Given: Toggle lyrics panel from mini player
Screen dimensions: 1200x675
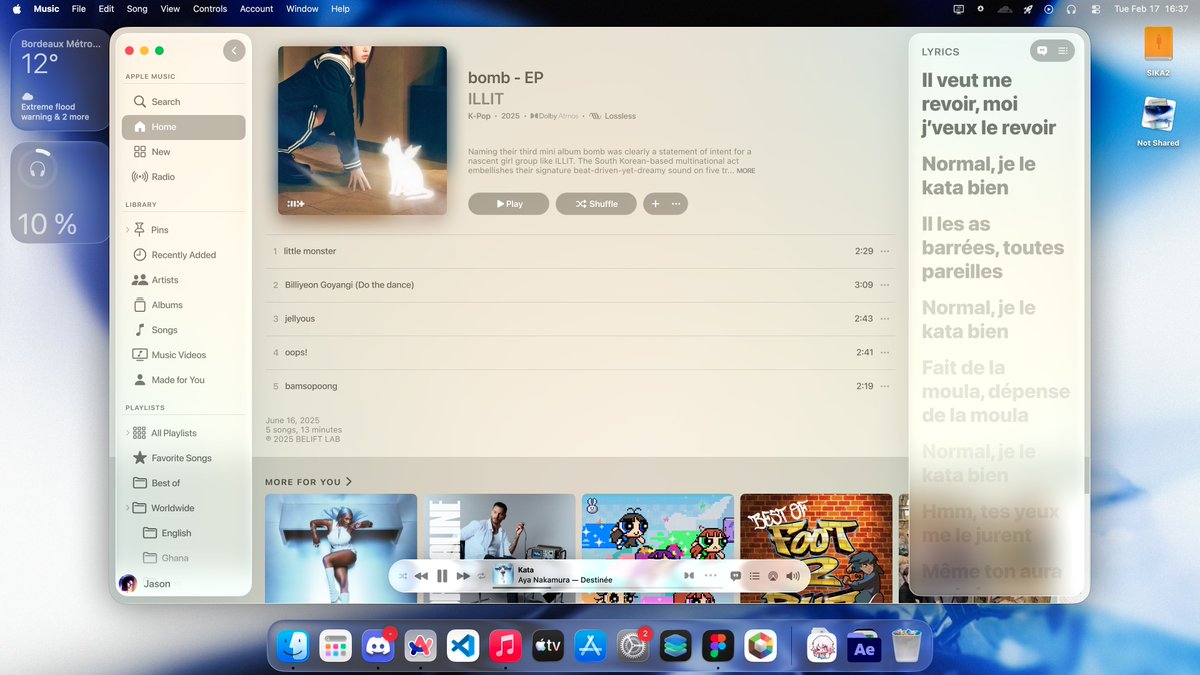Looking at the screenshot, I should tap(735, 576).
